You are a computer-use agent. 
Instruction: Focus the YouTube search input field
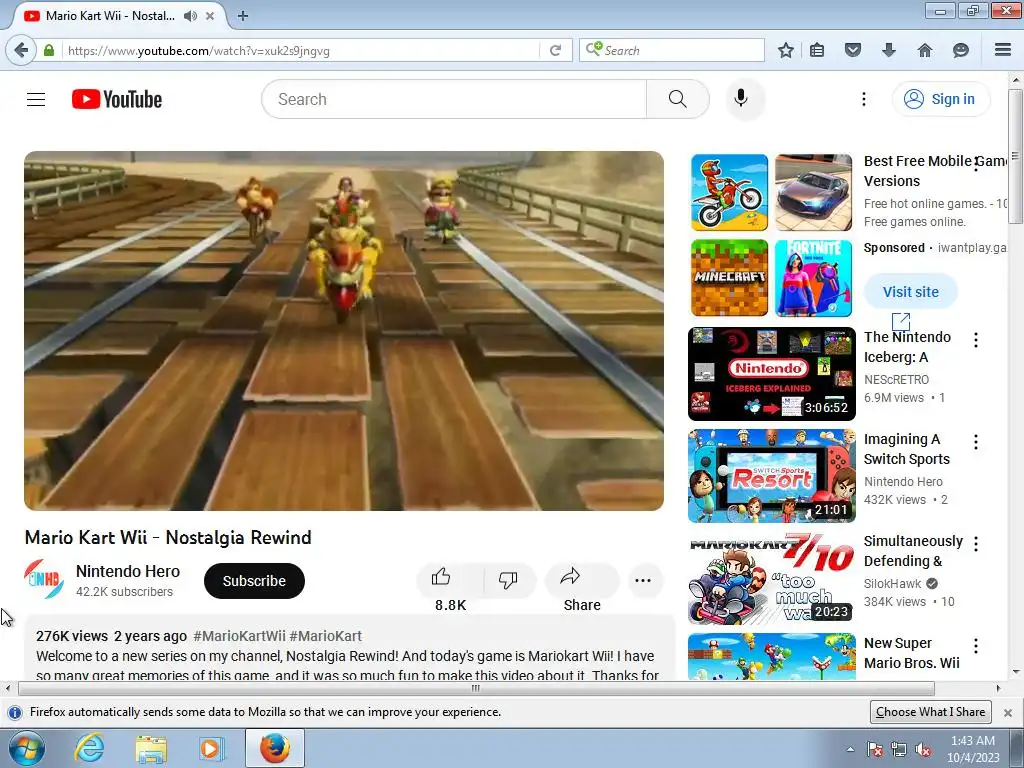point(454,99)
